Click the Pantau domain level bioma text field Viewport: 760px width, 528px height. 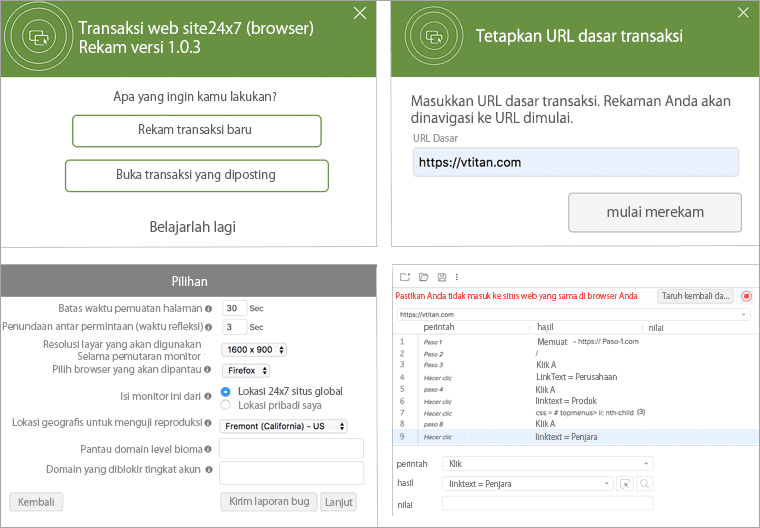[x=291, y=448]
